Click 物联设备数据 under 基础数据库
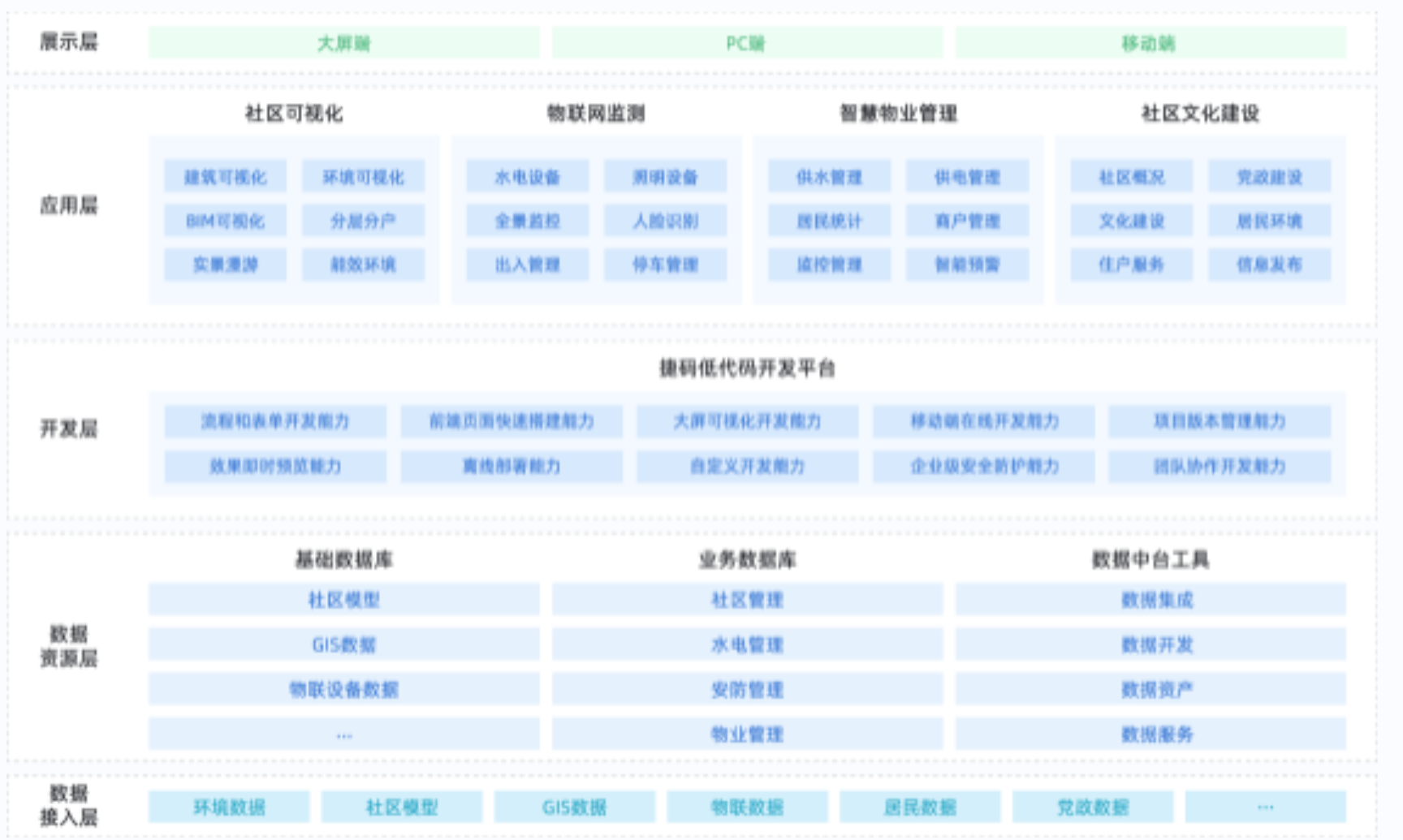 [343, 690]
